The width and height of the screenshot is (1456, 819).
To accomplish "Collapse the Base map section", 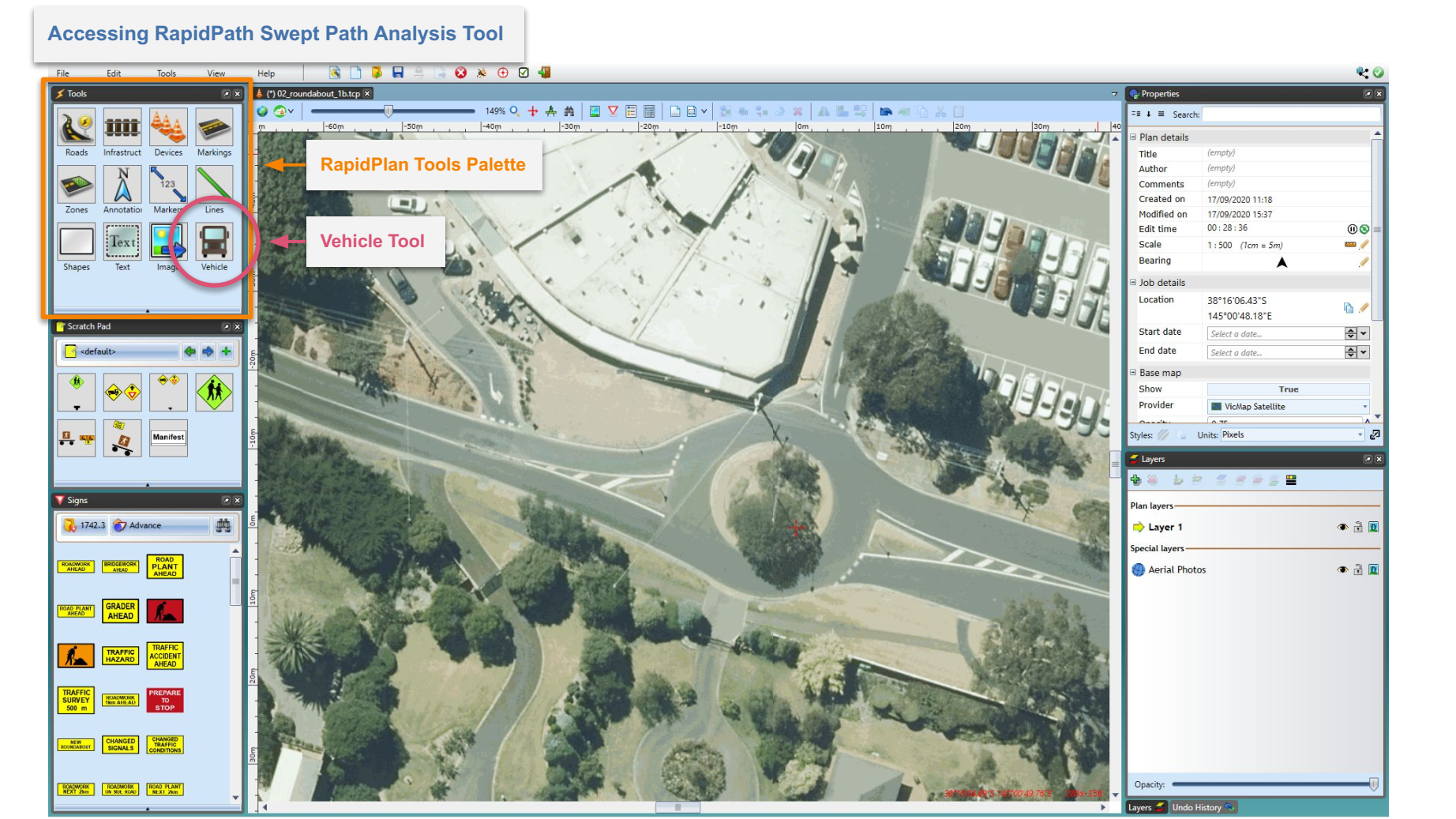I will (1133, 372).
